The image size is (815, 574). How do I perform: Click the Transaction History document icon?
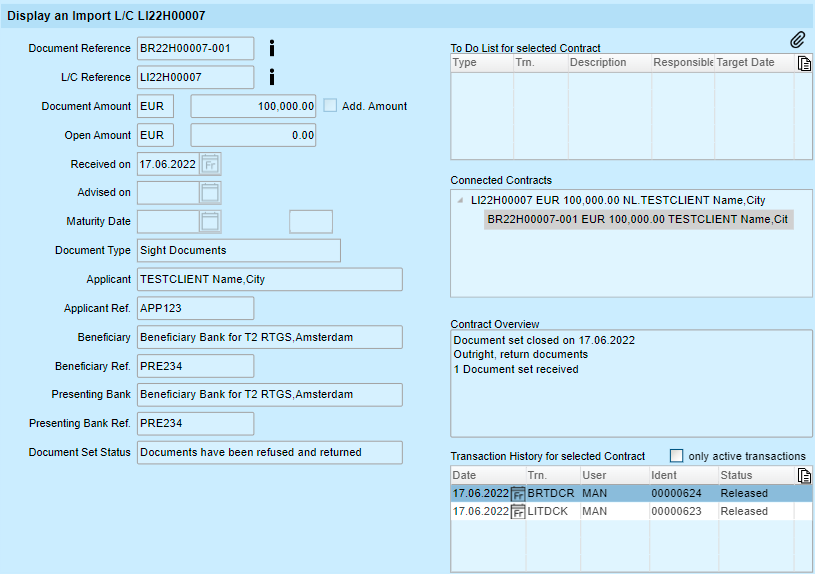(804, 476)
